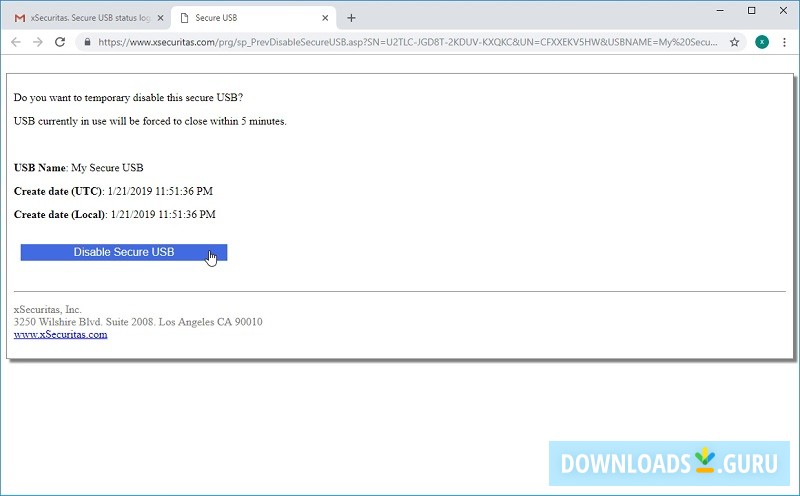
Task: Click the 'USB Name' label text
Action: [40, 167]
